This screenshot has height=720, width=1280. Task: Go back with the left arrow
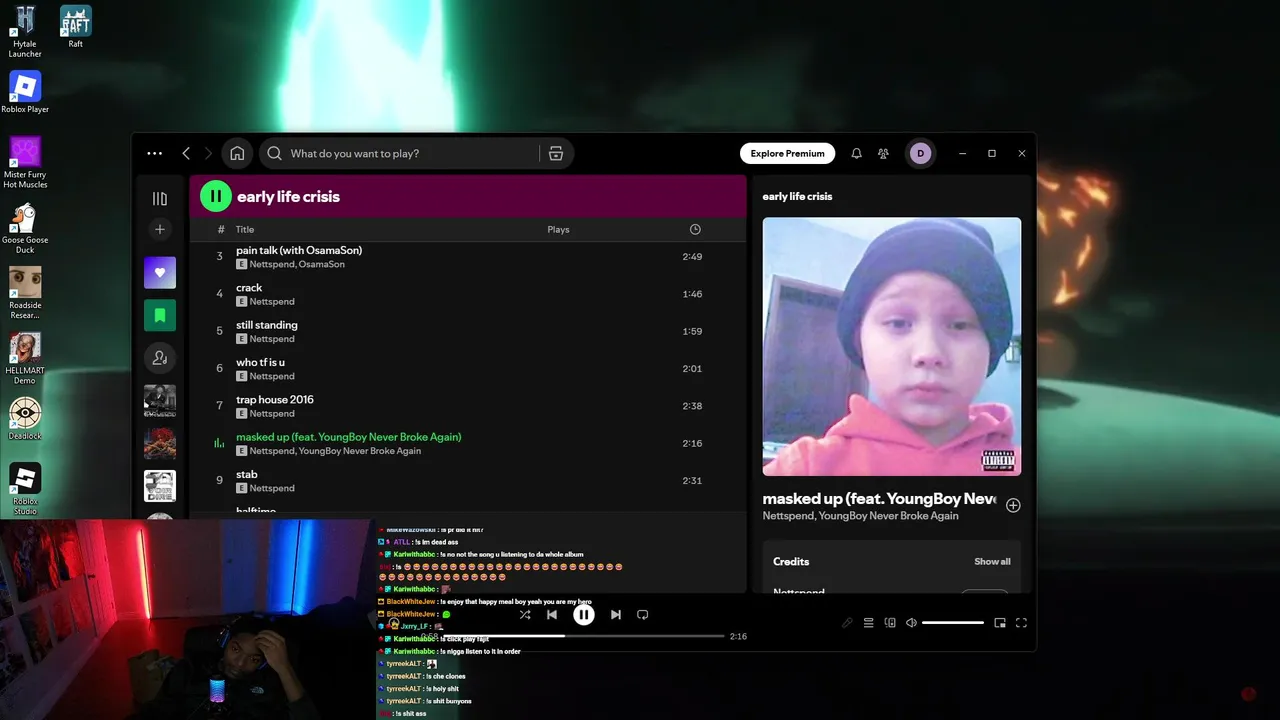coord(186,153)
